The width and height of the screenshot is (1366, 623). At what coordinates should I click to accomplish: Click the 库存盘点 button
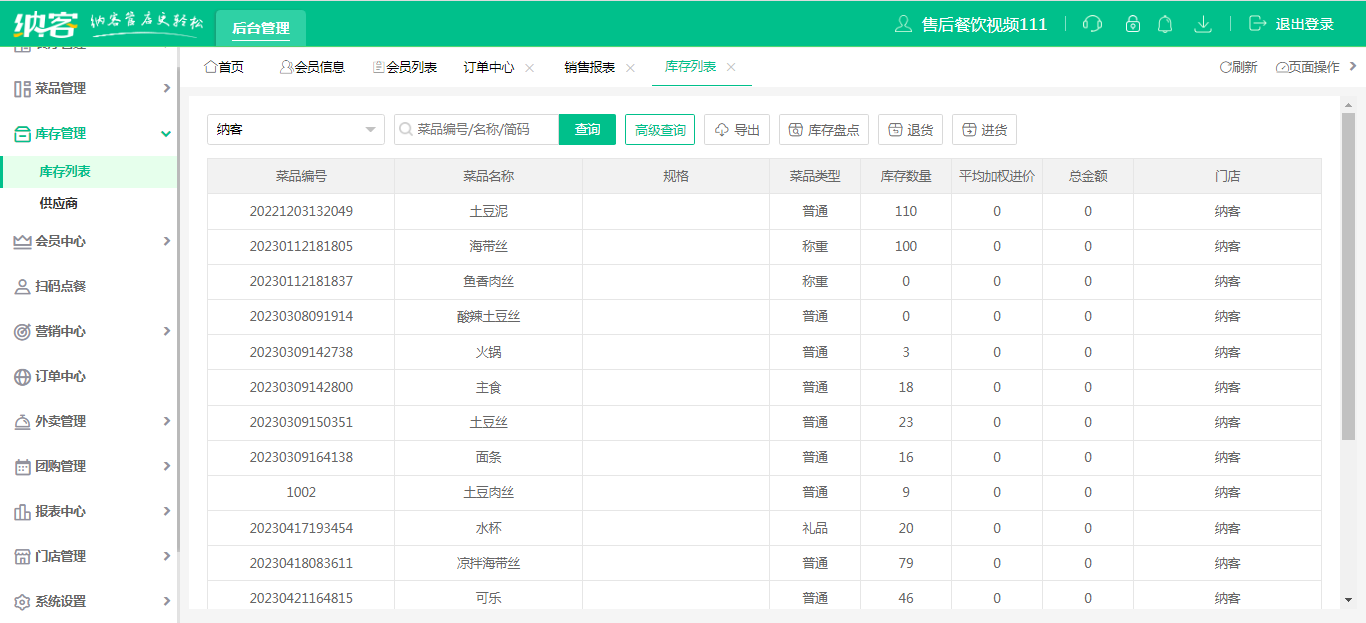point(823,130)
